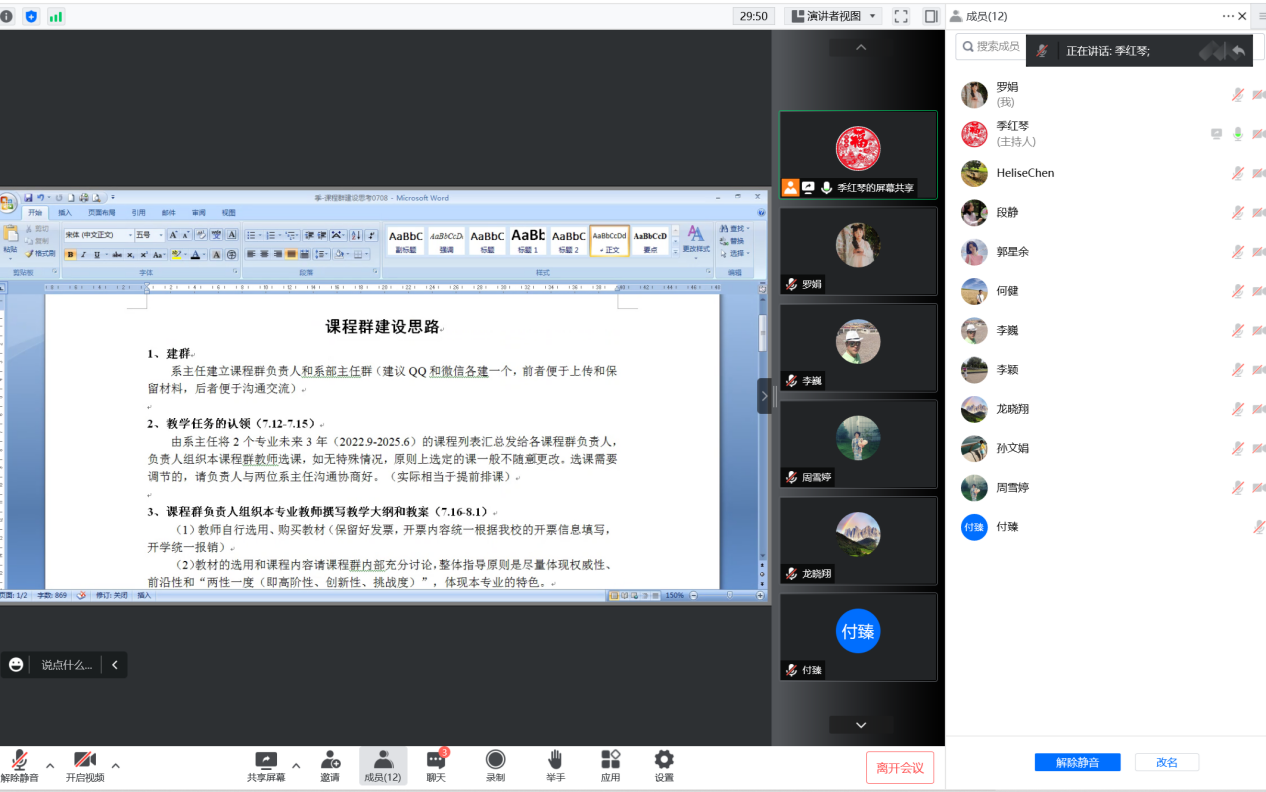1266x792 pixels.
Task: Click the fullscreen icon in top bar
Action: click(901, 16)
